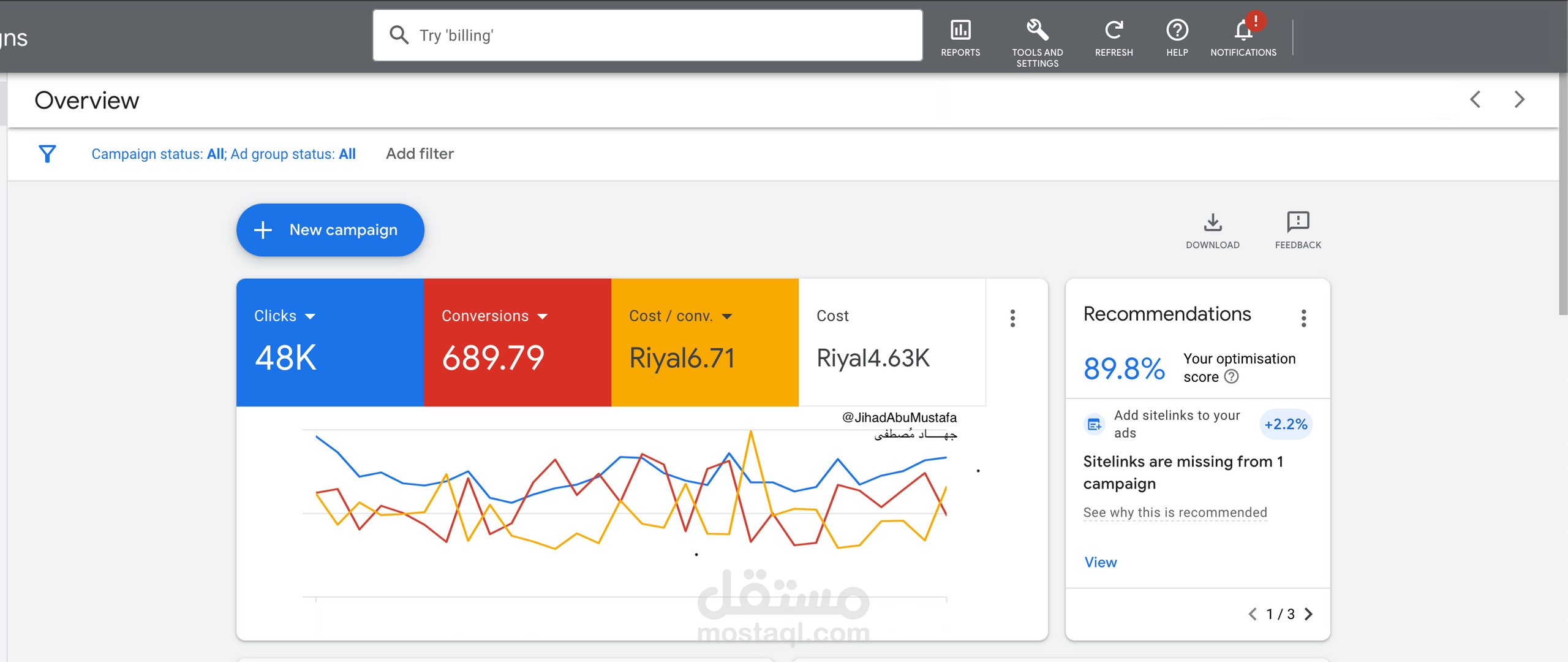Click the New campaign button
This screenshot has width=1568, height=662.
tap(330, 230)
